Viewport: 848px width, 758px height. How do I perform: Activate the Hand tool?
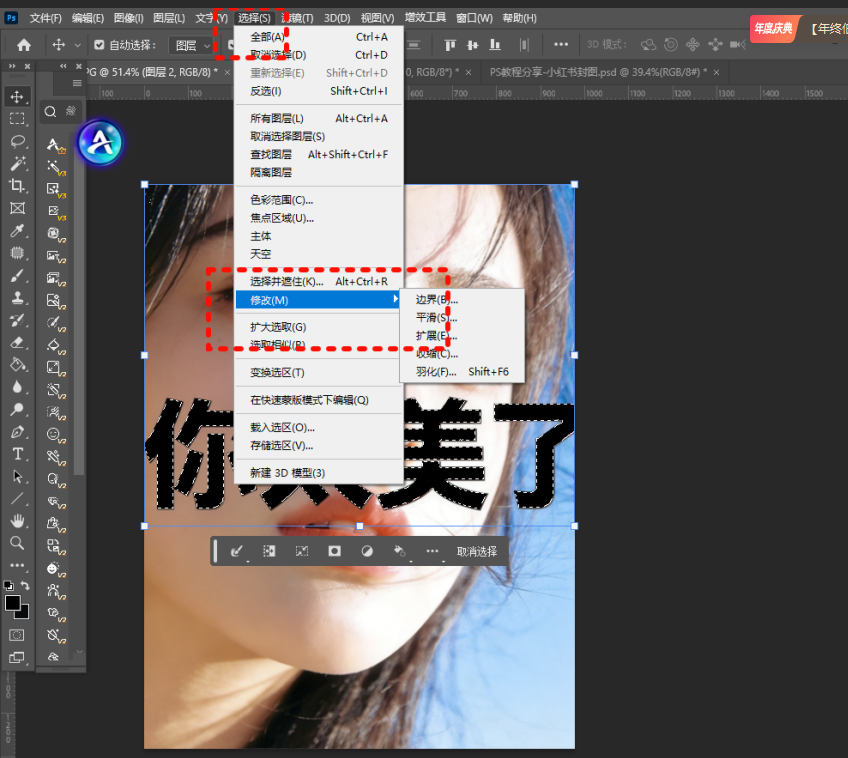point(17,520)
